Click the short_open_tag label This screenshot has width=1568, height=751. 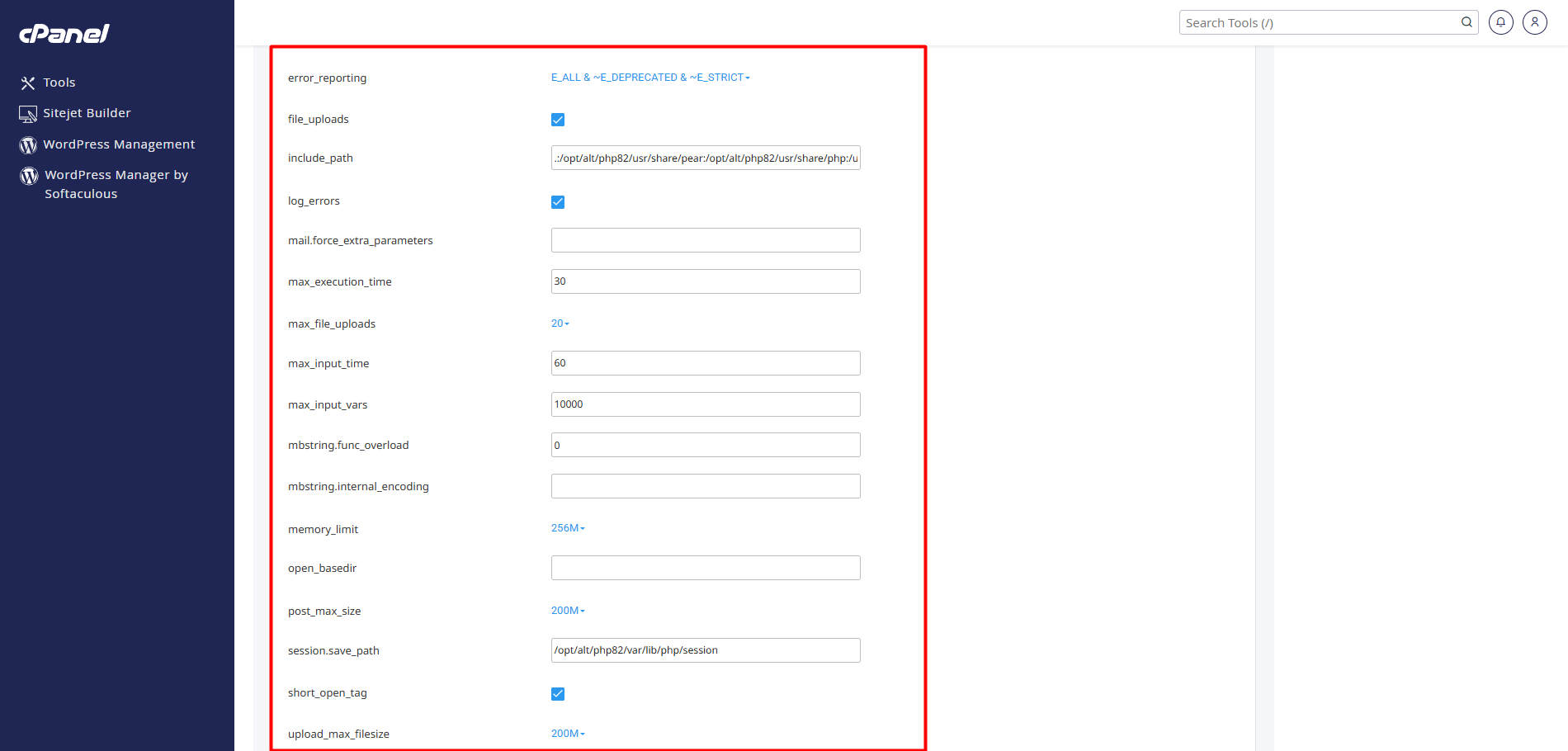click(x=327, y=693)
